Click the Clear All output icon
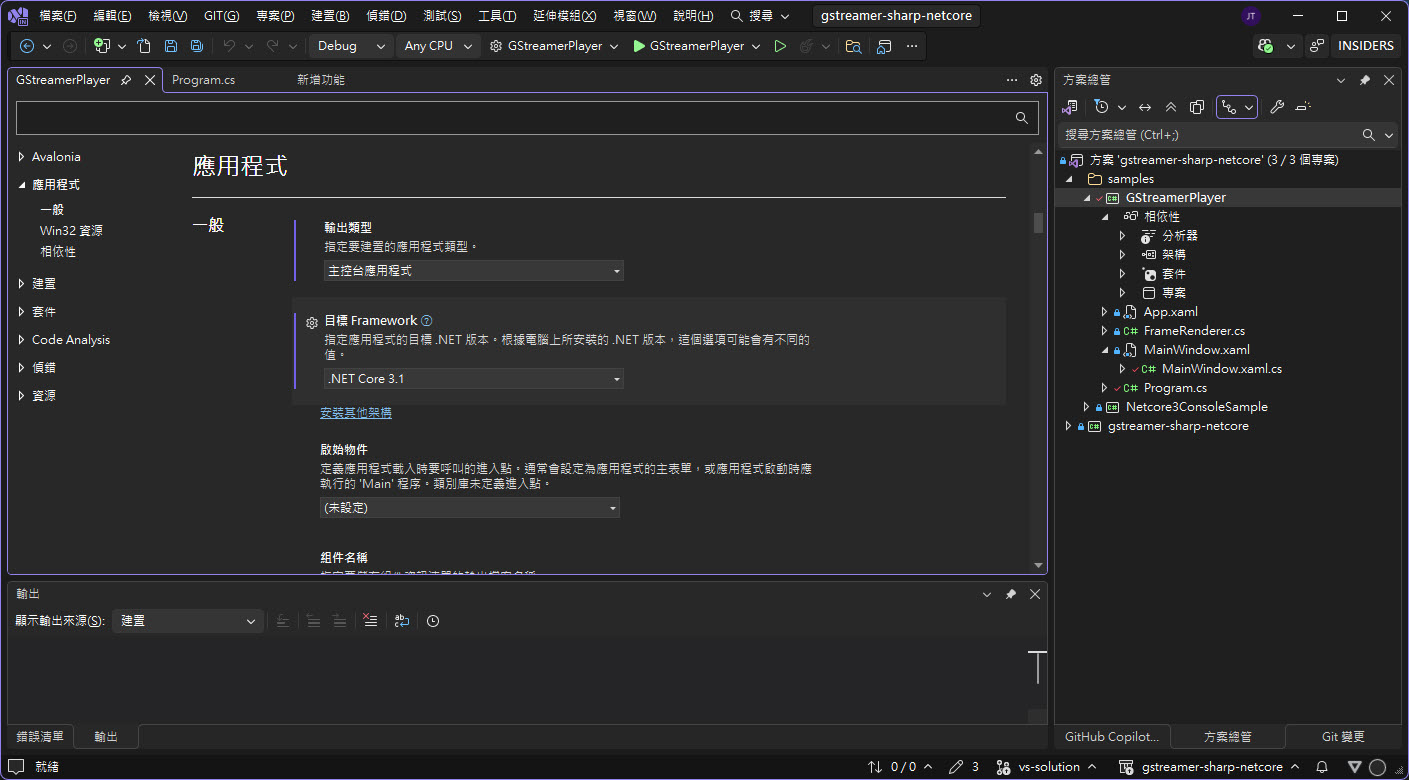This screenshot has width=1409, height=780. coord(370,621)
